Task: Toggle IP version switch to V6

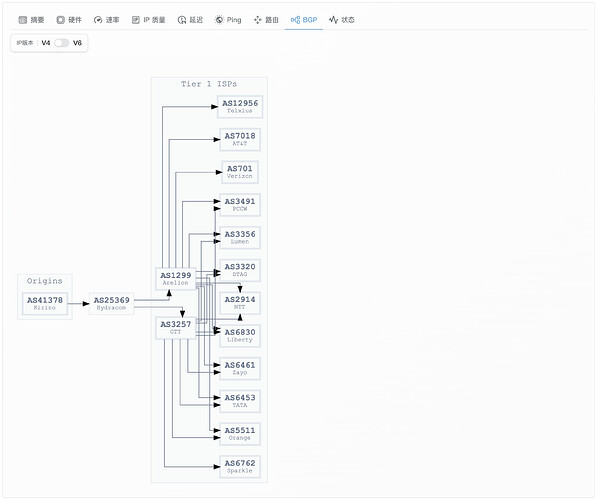Action: click(x=62, y=43)
